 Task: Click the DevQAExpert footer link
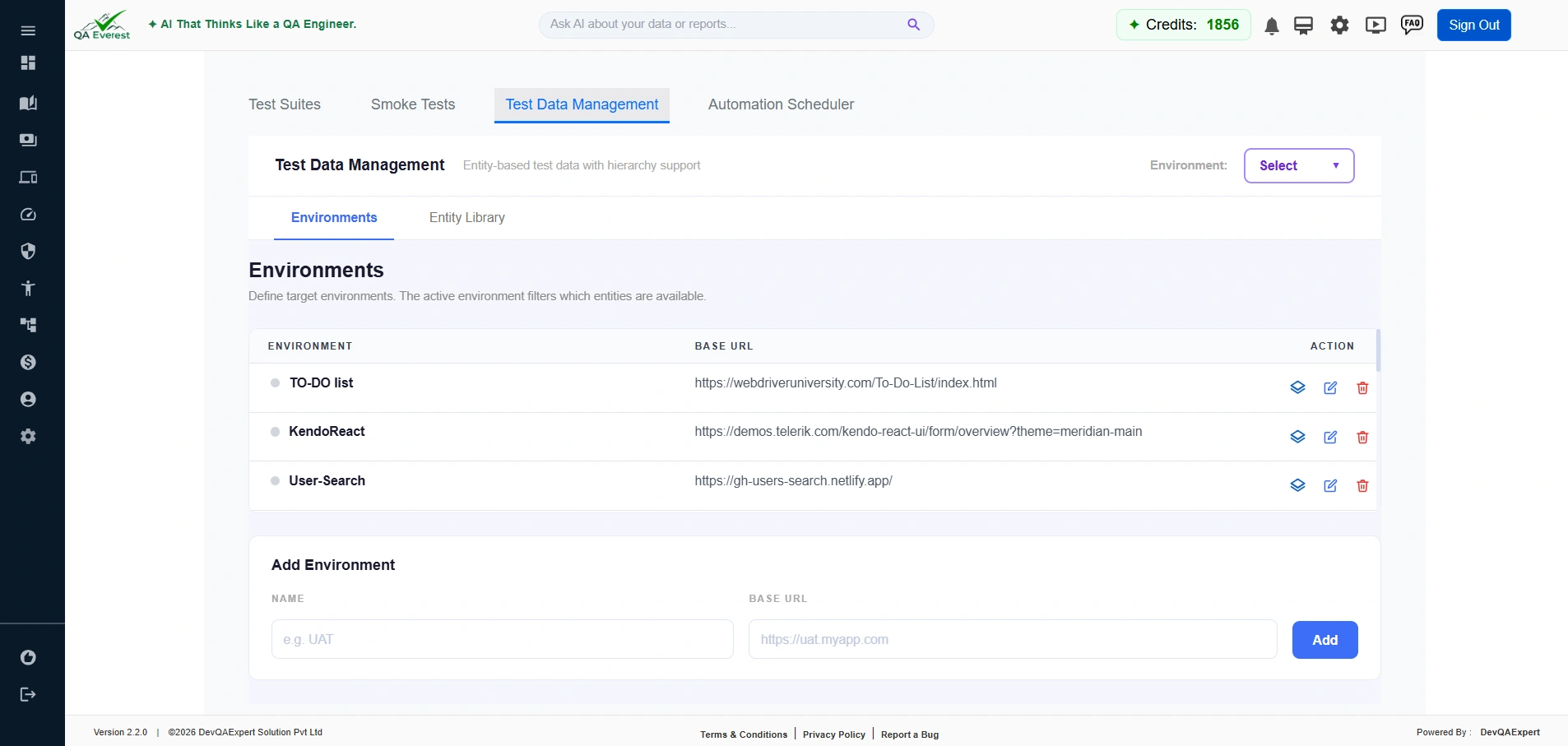(1510, 732)
